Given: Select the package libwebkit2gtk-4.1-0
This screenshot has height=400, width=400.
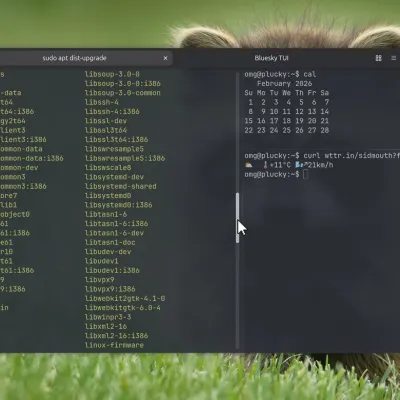Looking at the screenshot, I should (x=125, y=298).
